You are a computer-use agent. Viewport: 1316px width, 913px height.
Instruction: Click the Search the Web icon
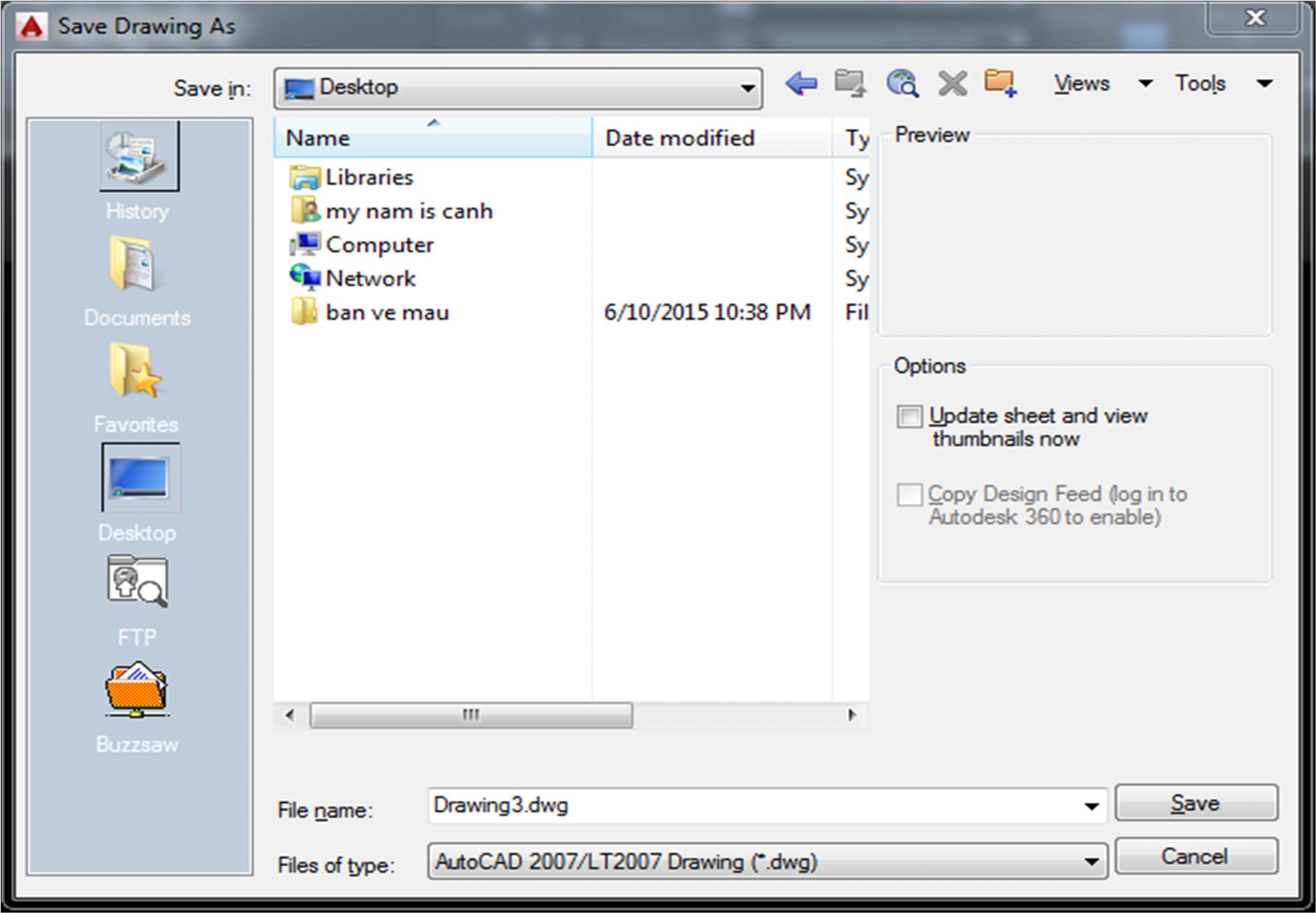[902, 84]
